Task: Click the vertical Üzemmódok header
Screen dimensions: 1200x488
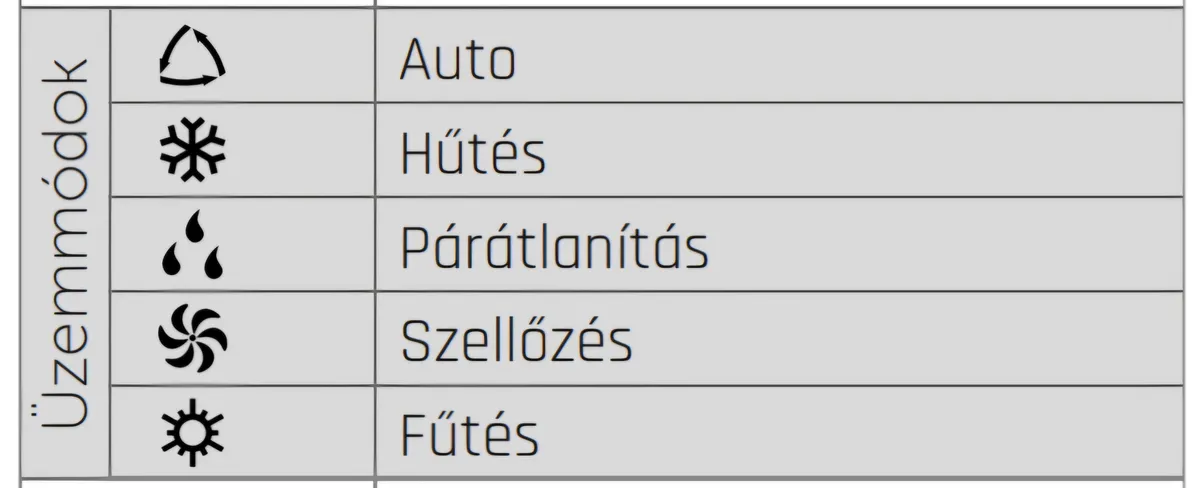Action: (65, 244)
